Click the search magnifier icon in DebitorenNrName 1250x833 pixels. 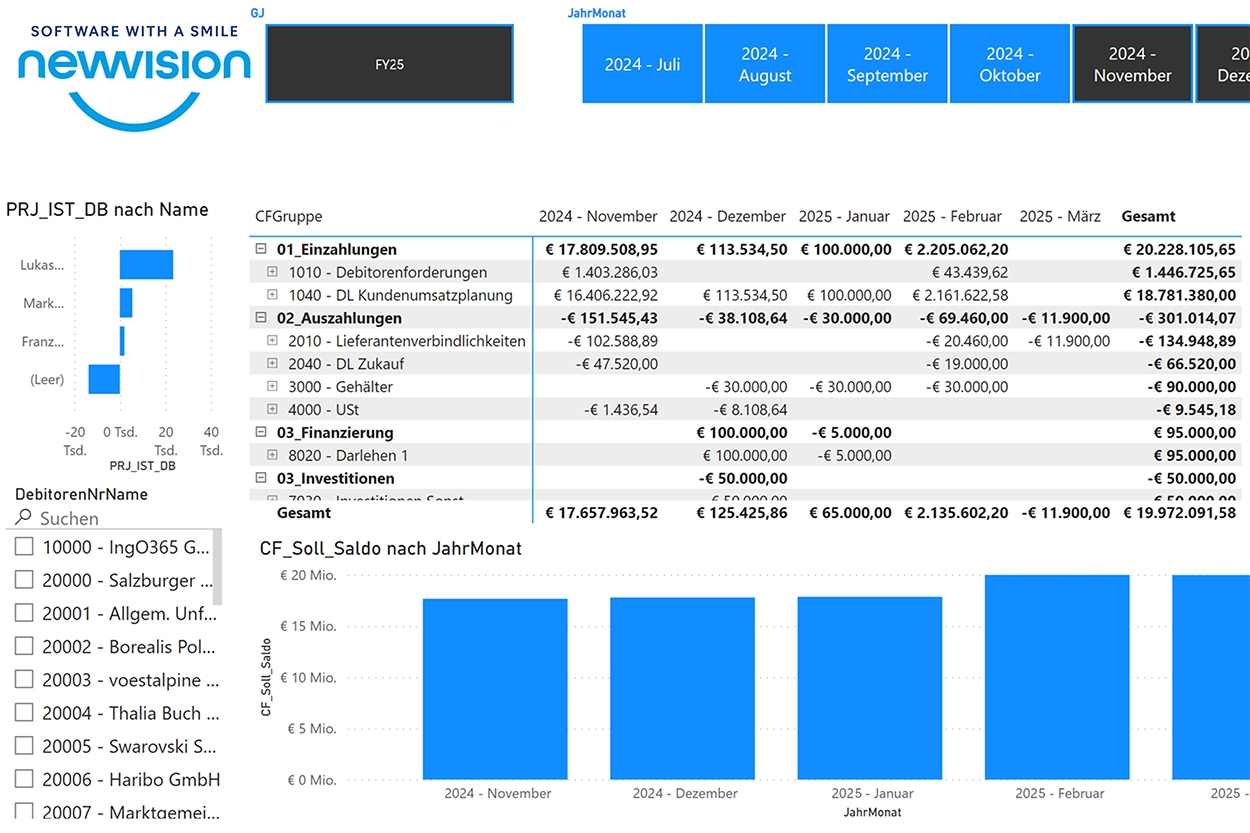24,518
